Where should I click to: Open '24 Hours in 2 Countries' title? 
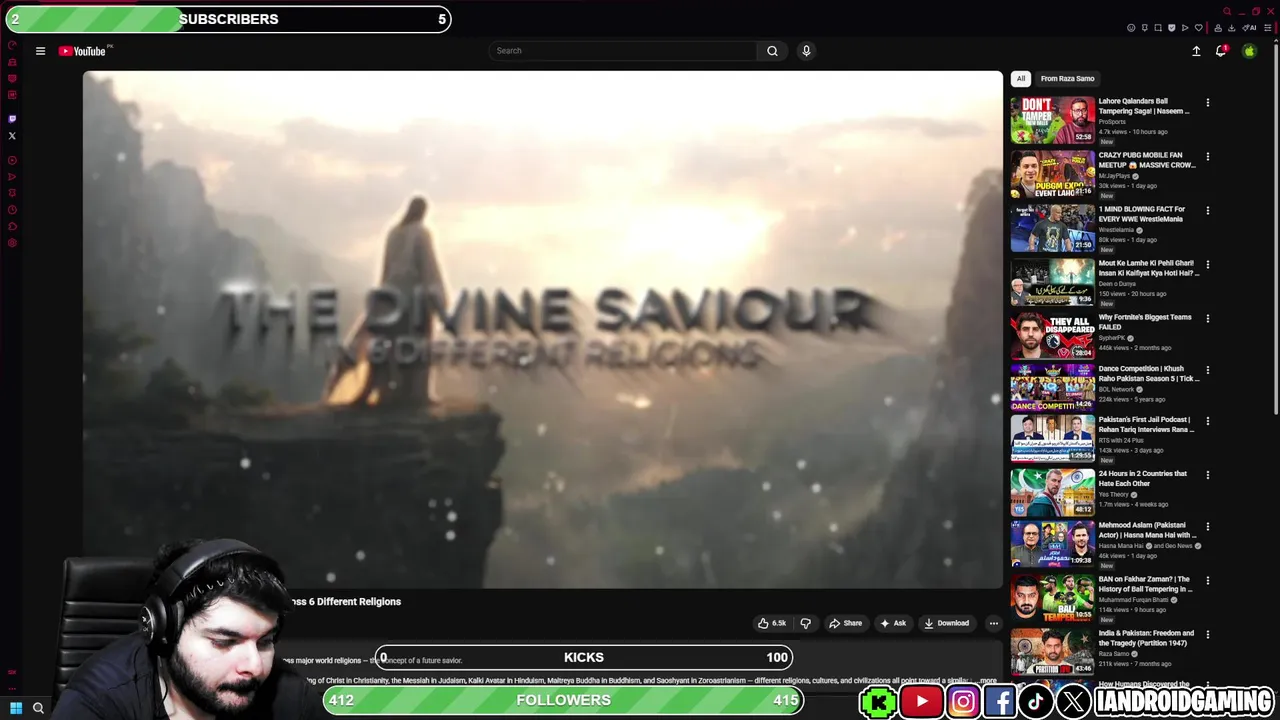[x=1142, y=478]
